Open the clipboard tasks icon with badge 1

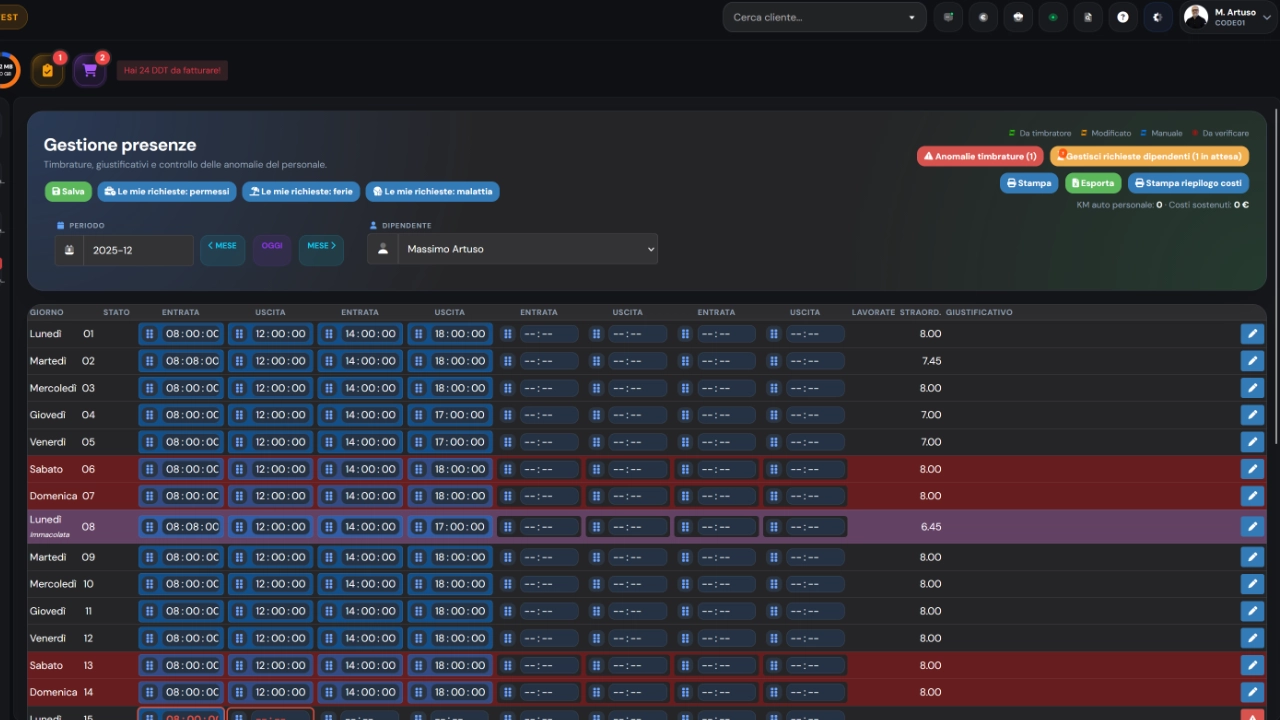pos(47,70)
